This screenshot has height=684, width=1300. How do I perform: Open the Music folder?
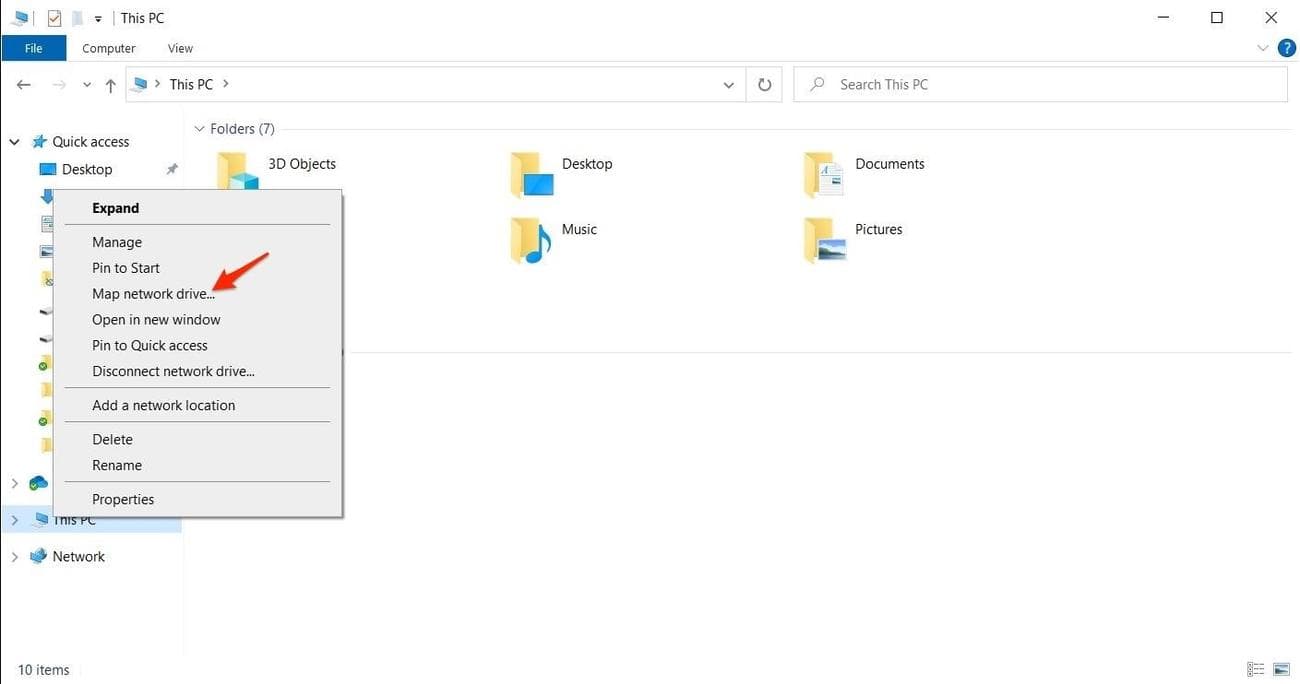(578, 229)
